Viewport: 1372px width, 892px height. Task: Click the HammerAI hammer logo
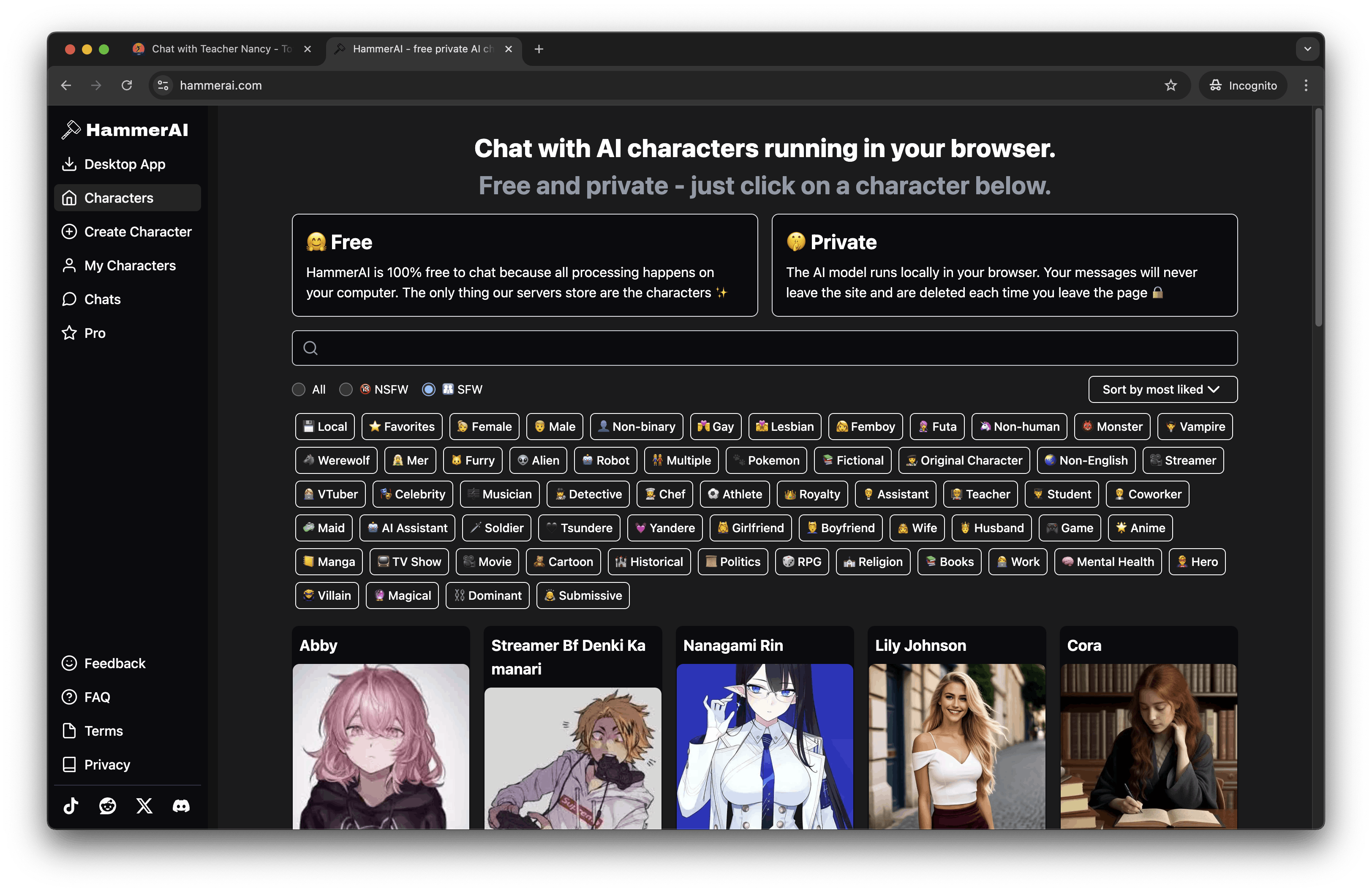click(70, 129)
